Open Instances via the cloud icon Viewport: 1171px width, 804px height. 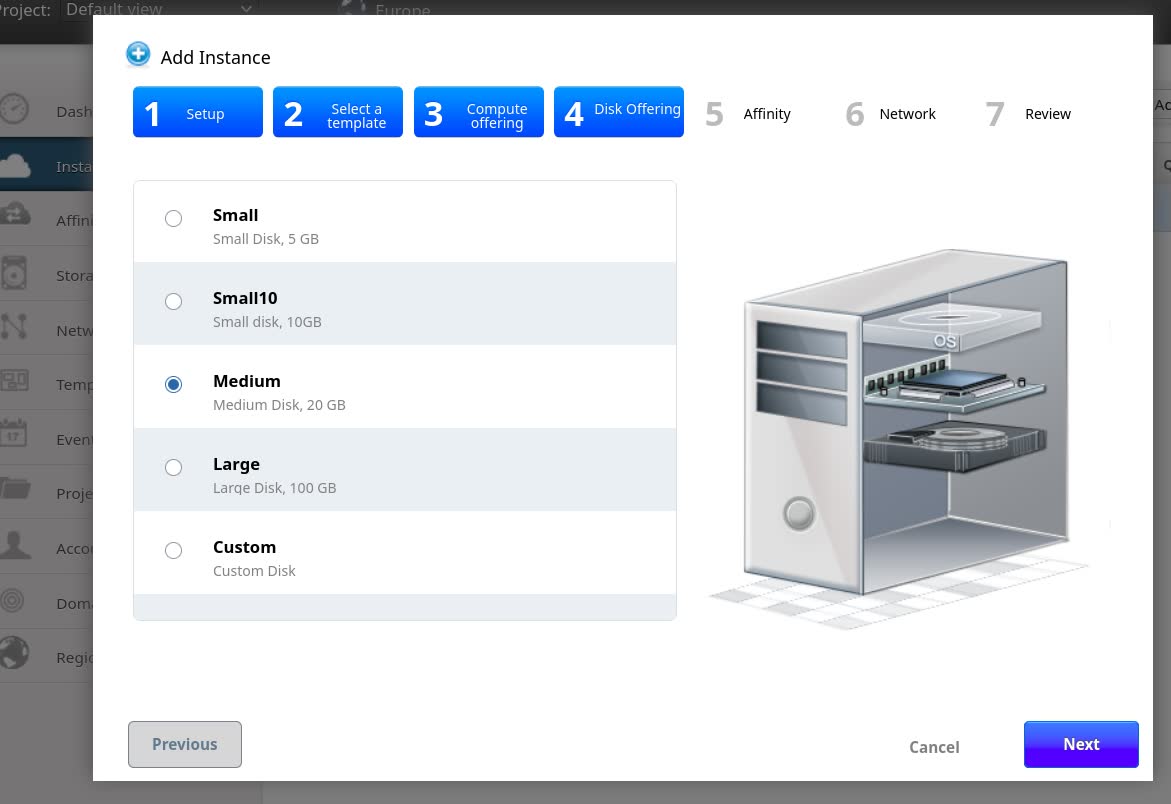(x=14, y=166)
